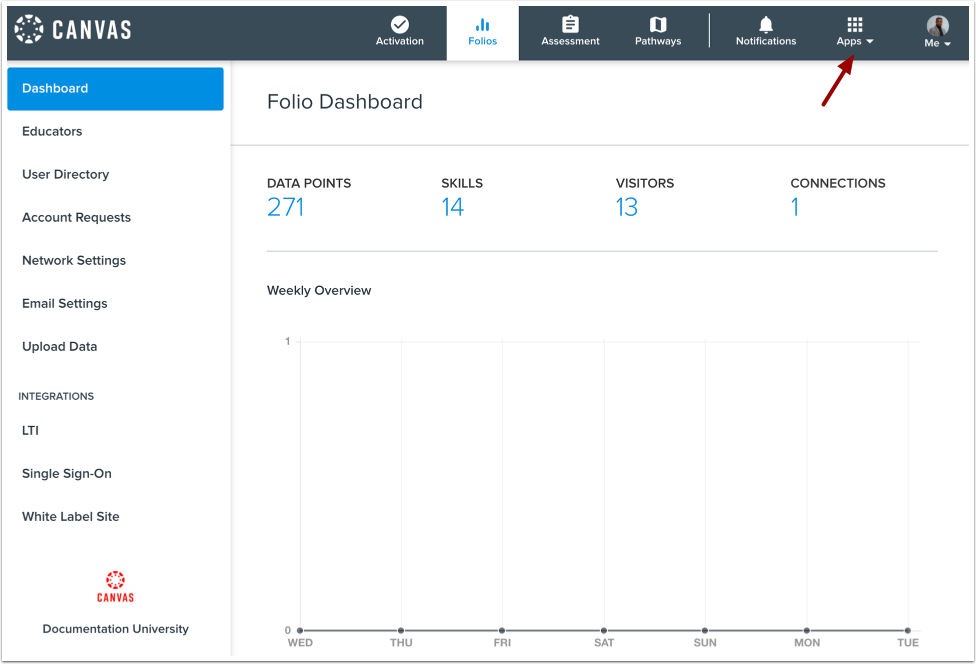Screen dimensions: 976x664
Task: Click the Folios bar chart icon
Action: click(x=483, y=23)
